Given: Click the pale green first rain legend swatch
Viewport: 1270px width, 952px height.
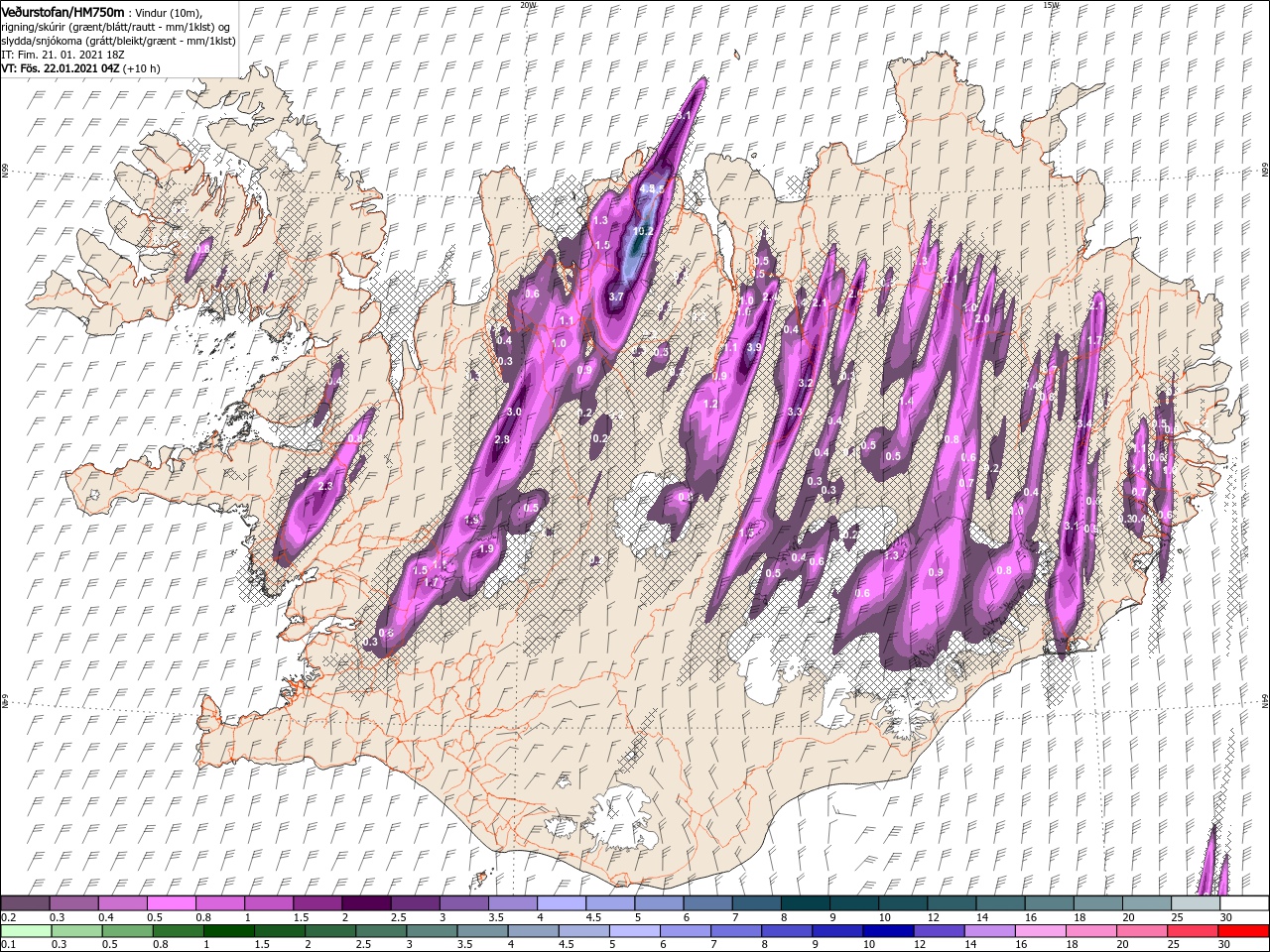Looking at the screenshot, I should (x=25, y=931).
